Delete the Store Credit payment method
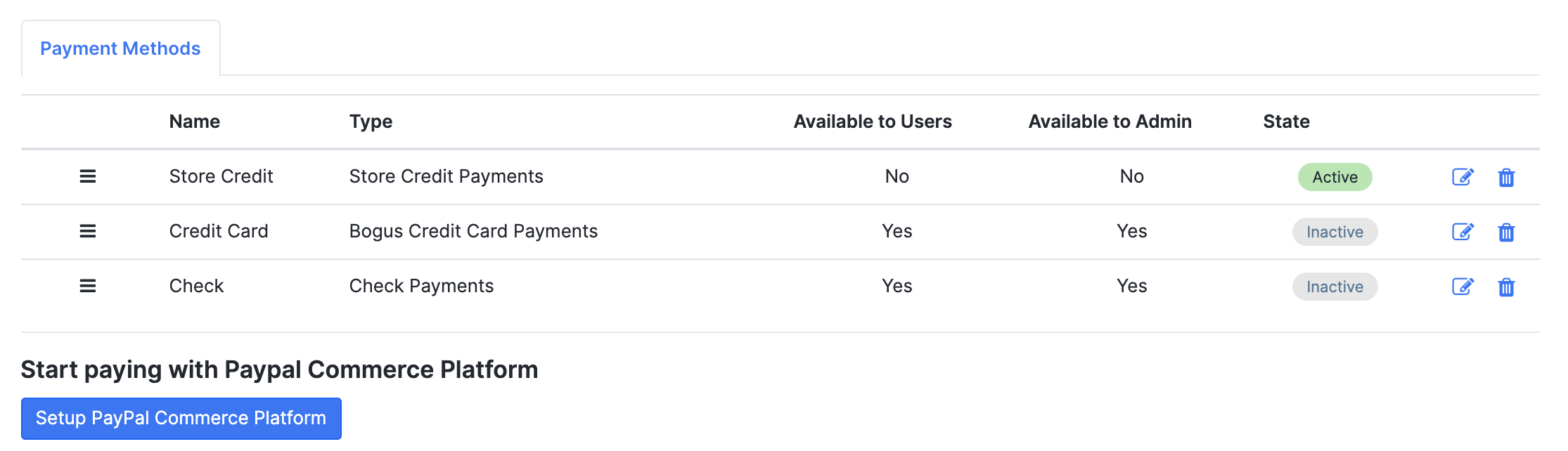 coord(1506,178)
